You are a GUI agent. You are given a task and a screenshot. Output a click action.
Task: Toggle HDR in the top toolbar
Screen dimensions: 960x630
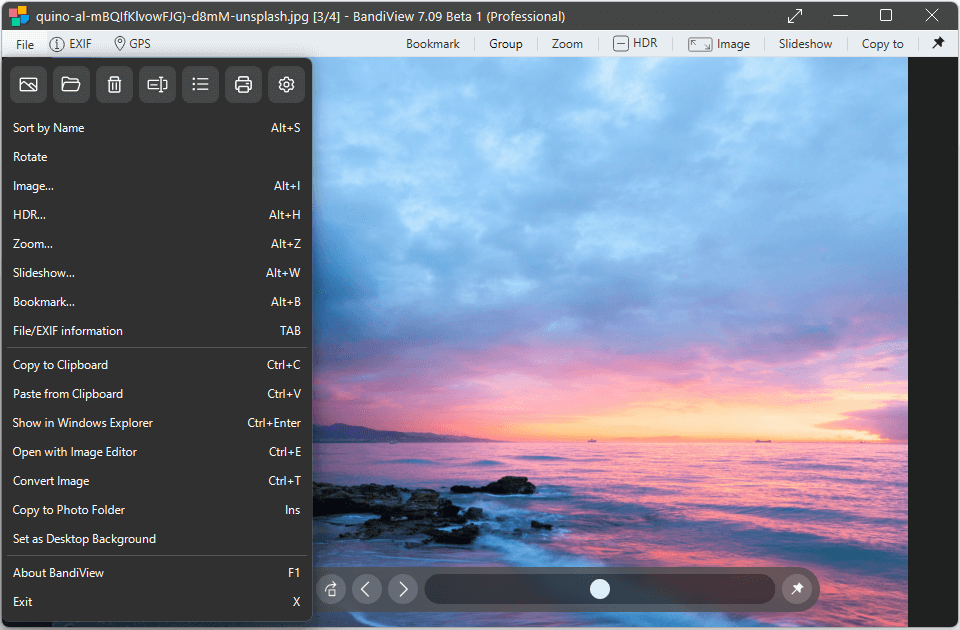635,43
